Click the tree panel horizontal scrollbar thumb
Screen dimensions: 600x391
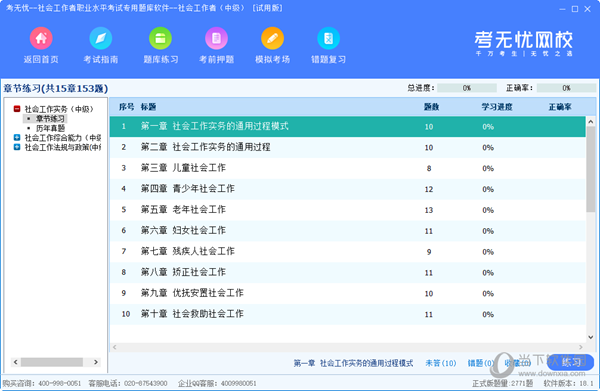tap(52, 362)
